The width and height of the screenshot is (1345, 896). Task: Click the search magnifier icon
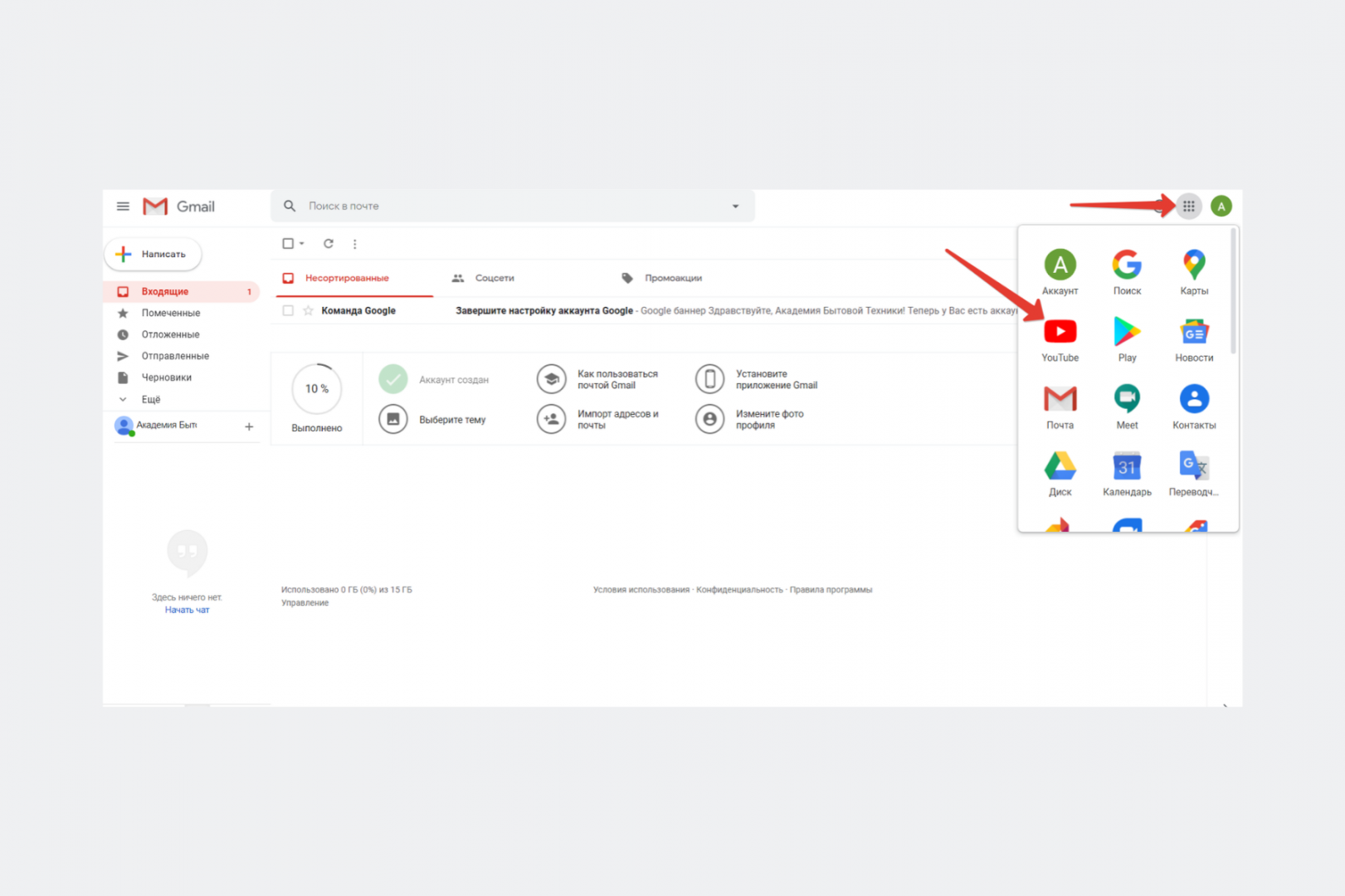click(290, 206)
